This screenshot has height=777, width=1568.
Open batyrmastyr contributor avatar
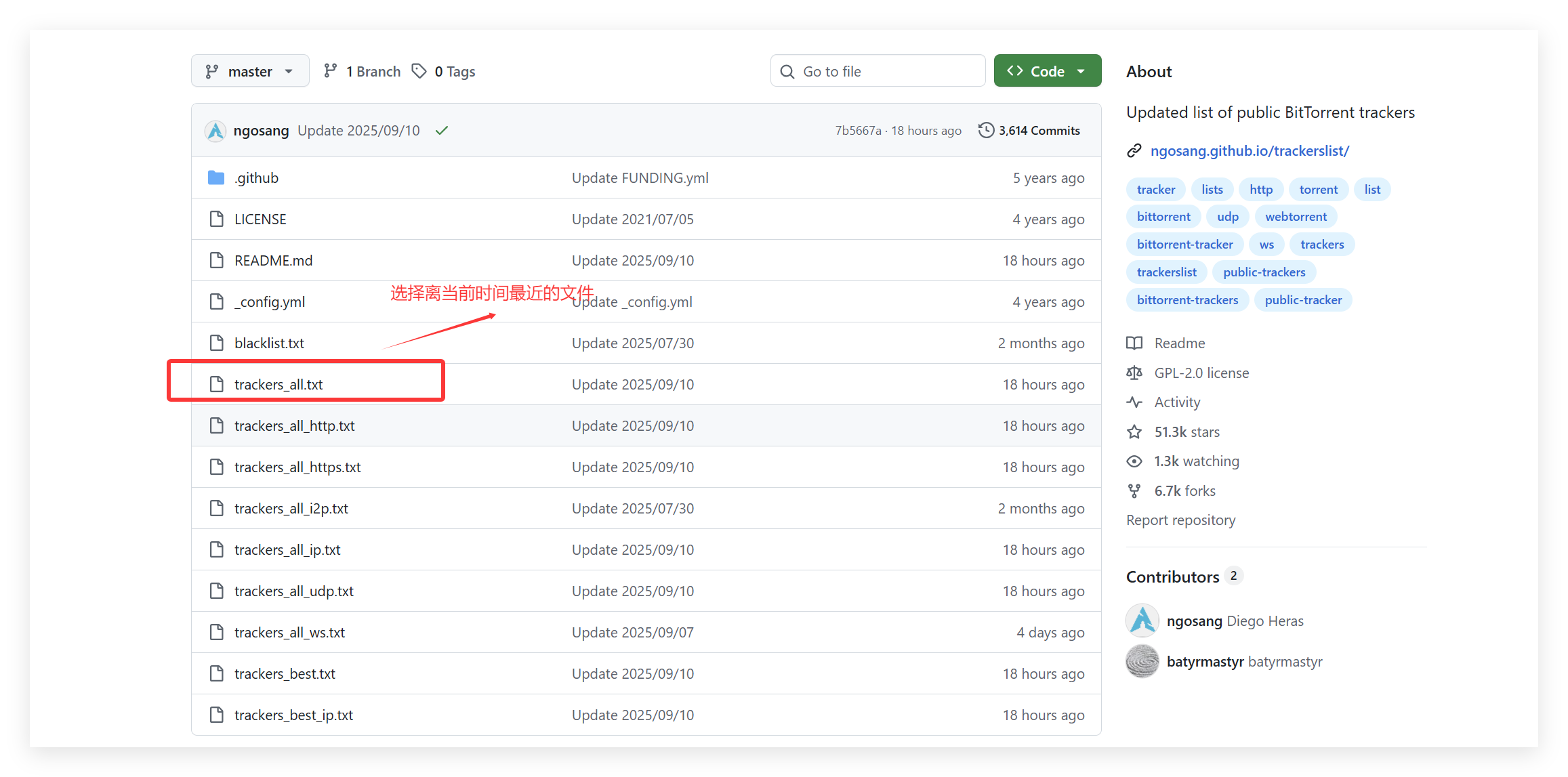click(1142, 662)
